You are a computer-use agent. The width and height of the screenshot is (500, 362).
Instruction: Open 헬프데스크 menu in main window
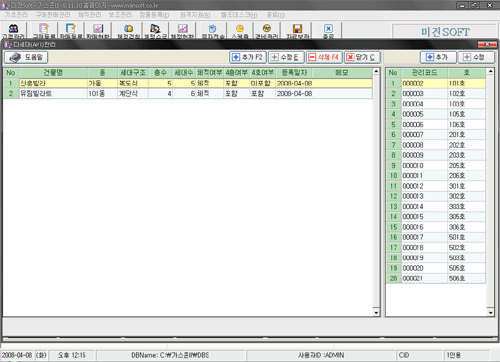click(x=239, y=15)
